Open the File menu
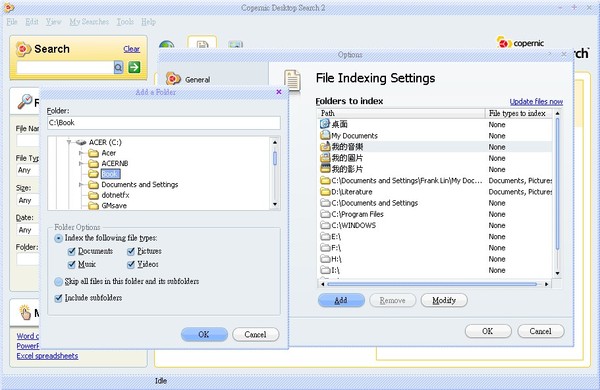Screen dimensions: 600x390 (12, 22)
